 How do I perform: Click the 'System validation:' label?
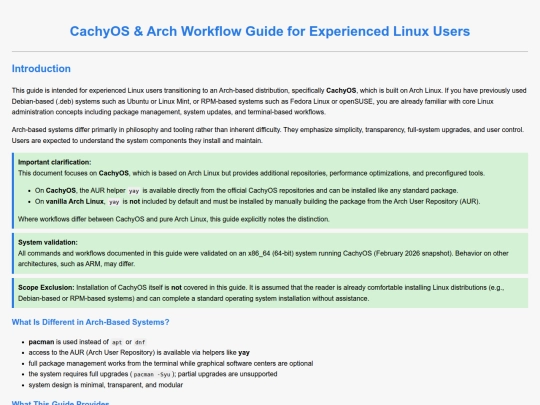click(48, 242)
